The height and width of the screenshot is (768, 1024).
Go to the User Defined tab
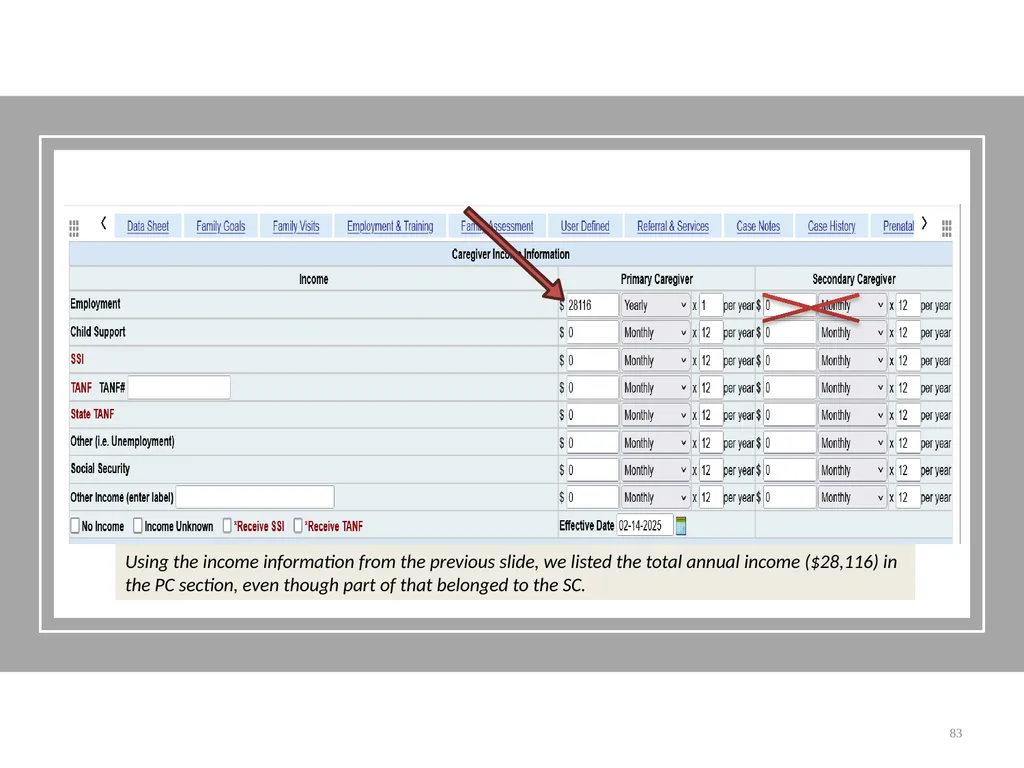[x=585, y=226]
